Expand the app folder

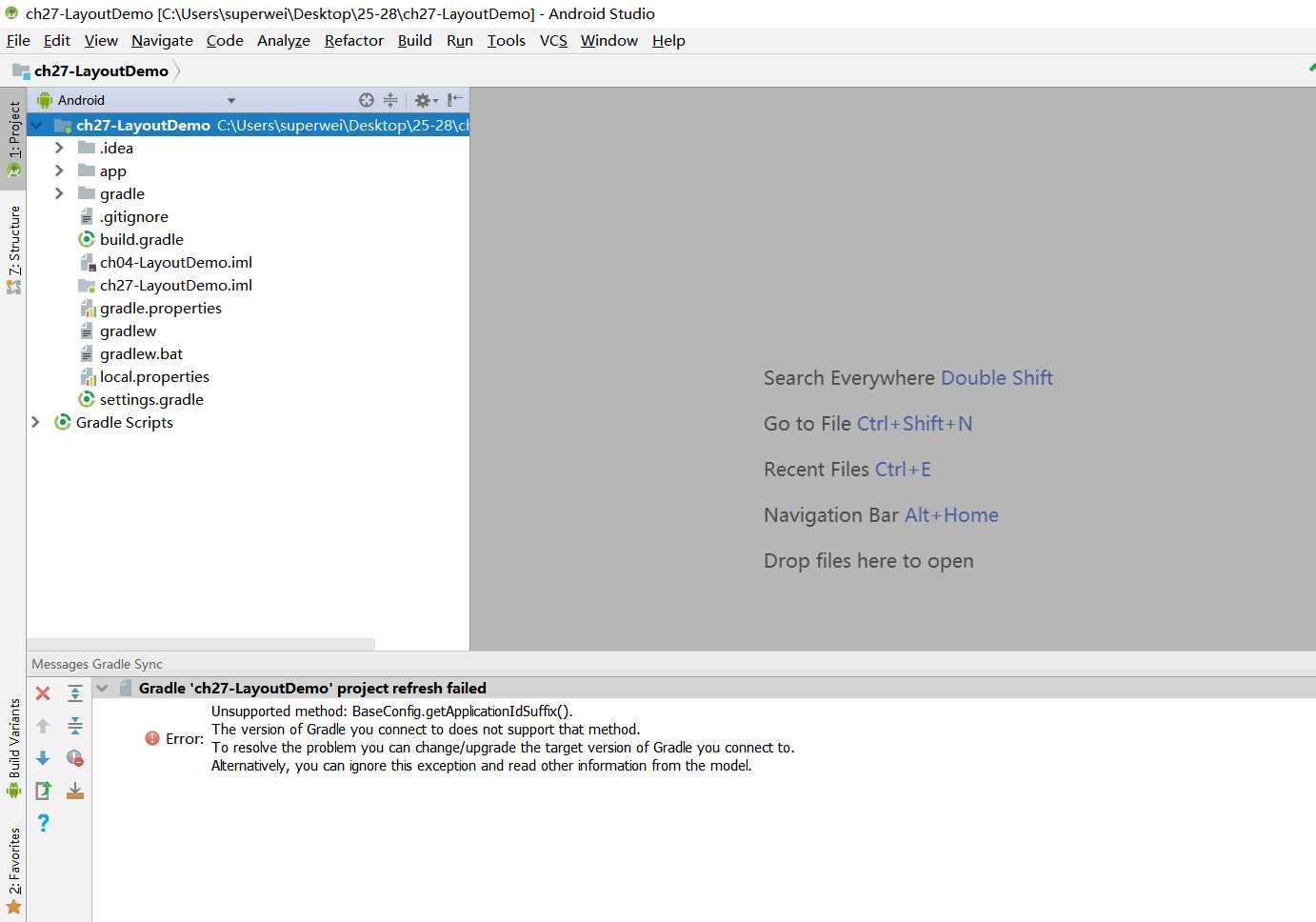click(59, 170)
